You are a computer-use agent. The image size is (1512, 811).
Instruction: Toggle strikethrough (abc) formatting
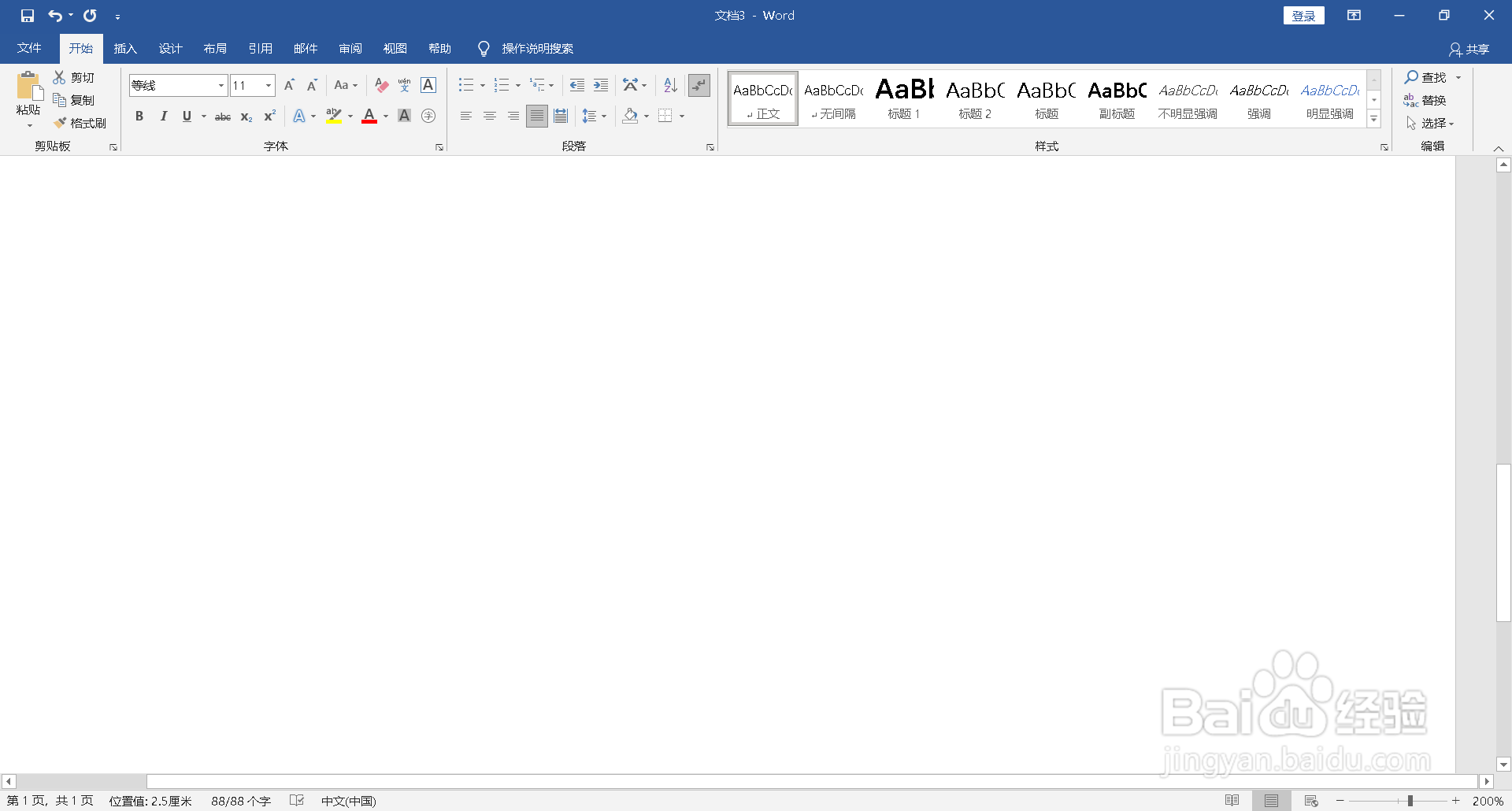tap(223, 116)
